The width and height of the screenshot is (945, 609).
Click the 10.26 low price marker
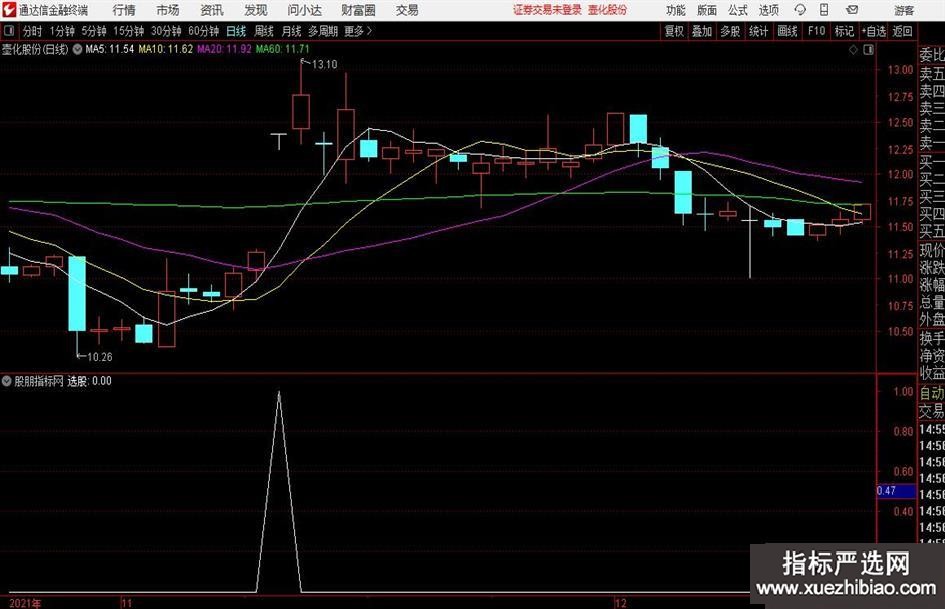[x=99, y=357]
